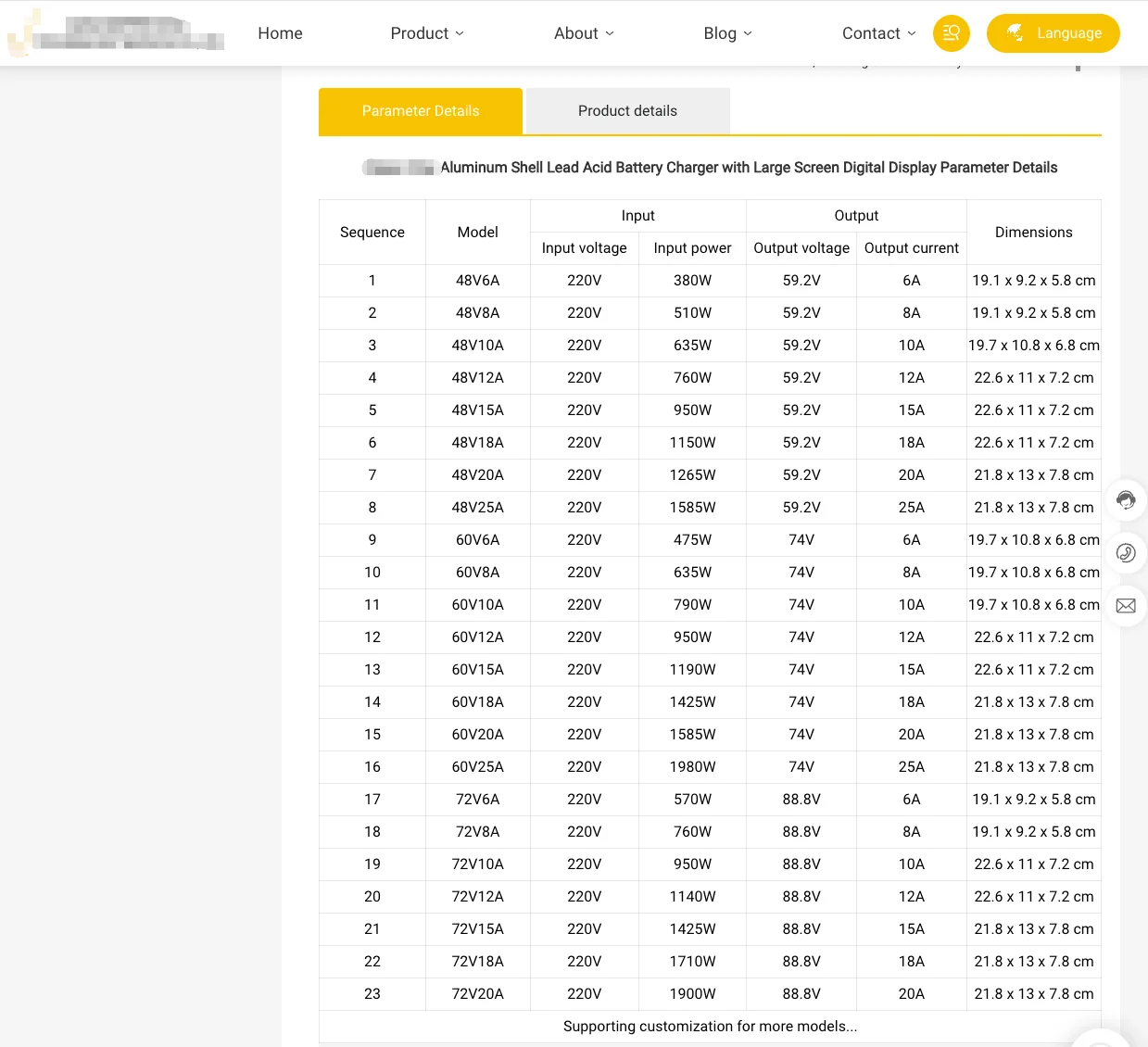The image size is (1148, 1047).
Task: Select the 60V25A model cell
Action: point(478,767)
